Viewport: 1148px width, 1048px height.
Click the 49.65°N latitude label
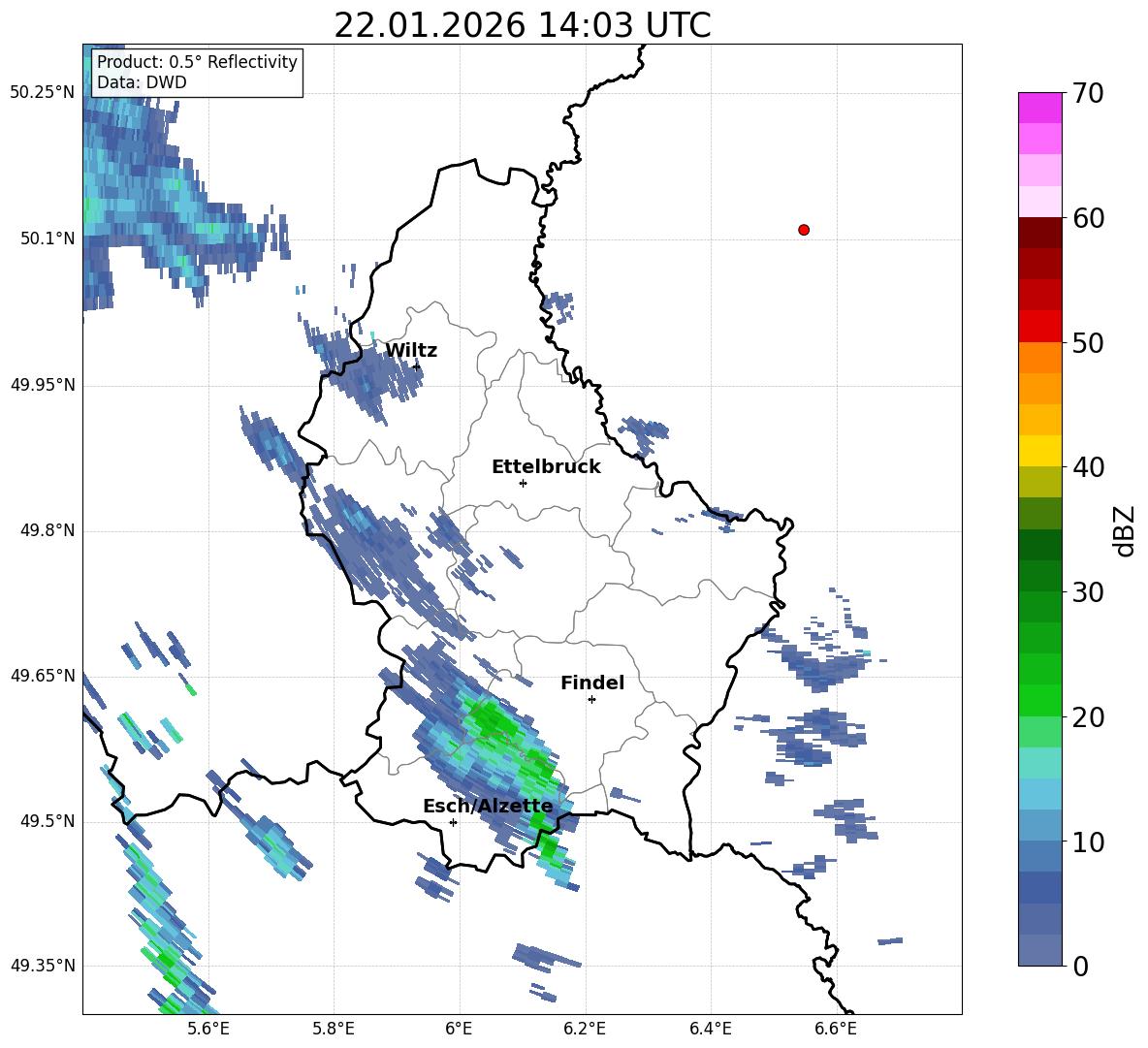[43, 675]
